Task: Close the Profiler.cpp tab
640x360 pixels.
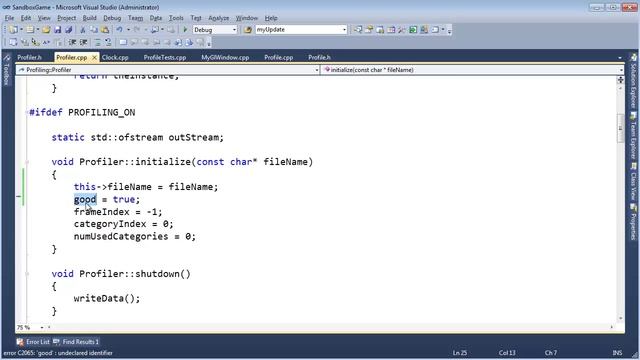Action: pos(94,58)
